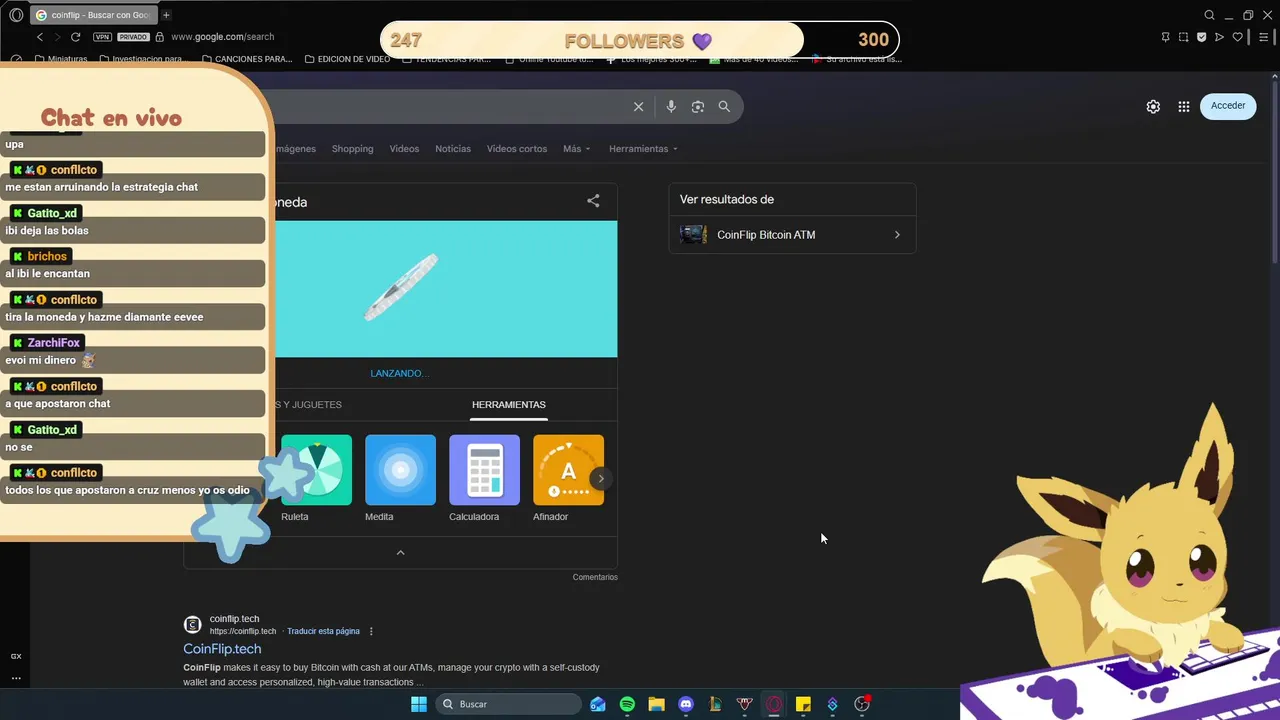1280x720 pixels.
Task: Take a snapshot with the capture icon
Action: pos(1184,37)
